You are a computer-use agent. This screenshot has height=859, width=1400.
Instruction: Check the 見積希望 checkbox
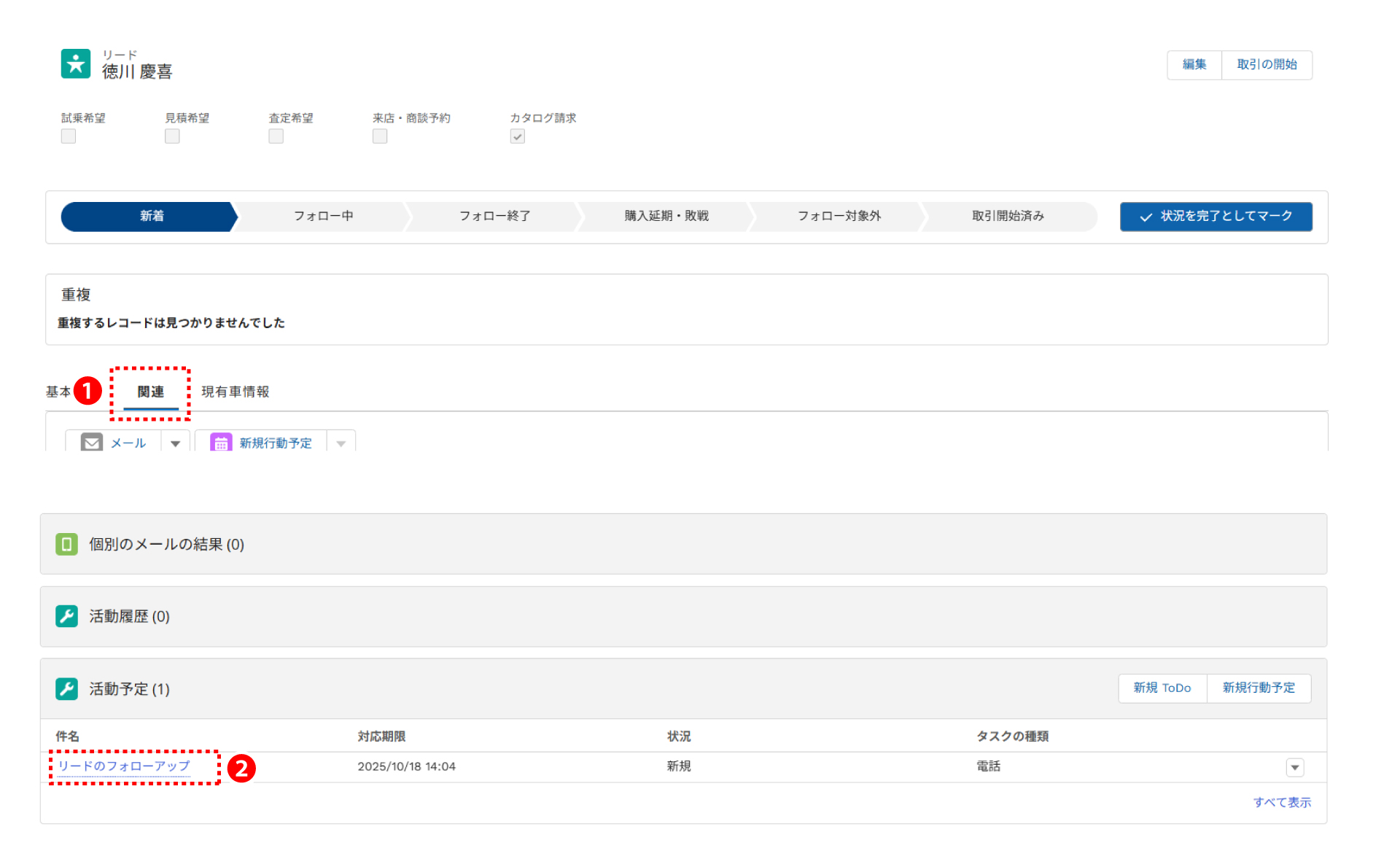[172, 136]
